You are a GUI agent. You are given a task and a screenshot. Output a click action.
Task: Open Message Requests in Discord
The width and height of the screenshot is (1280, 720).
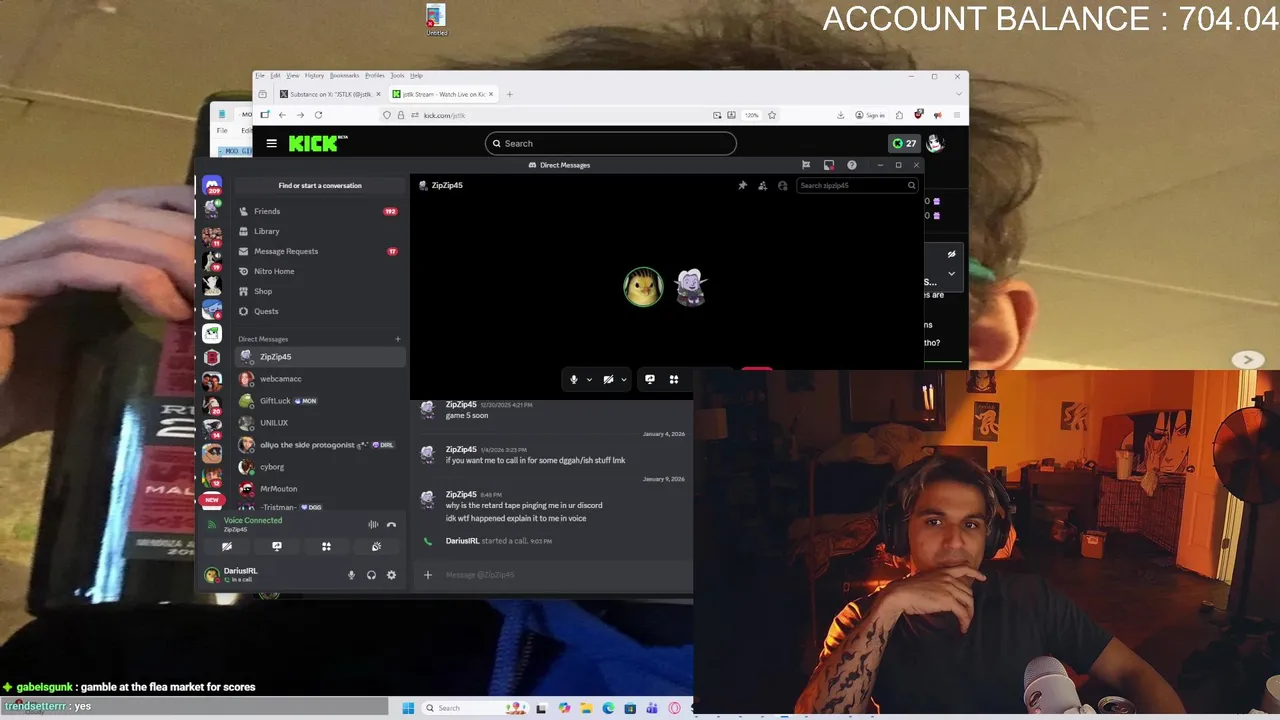[x=320, y=251]
